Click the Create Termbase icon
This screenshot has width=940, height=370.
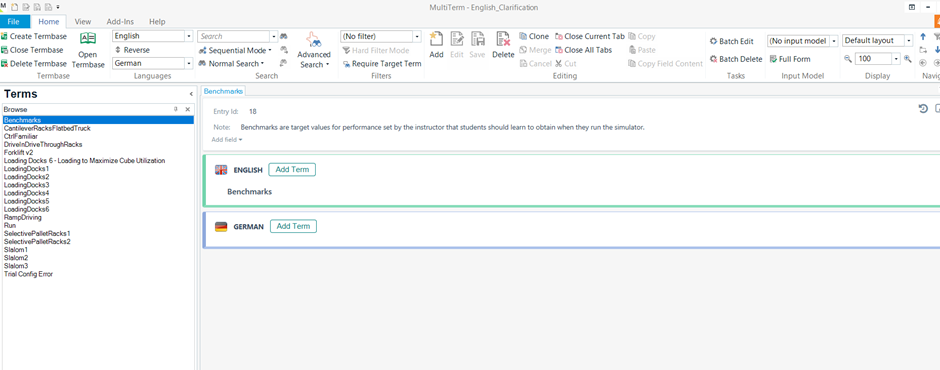(x=5, y=37)
